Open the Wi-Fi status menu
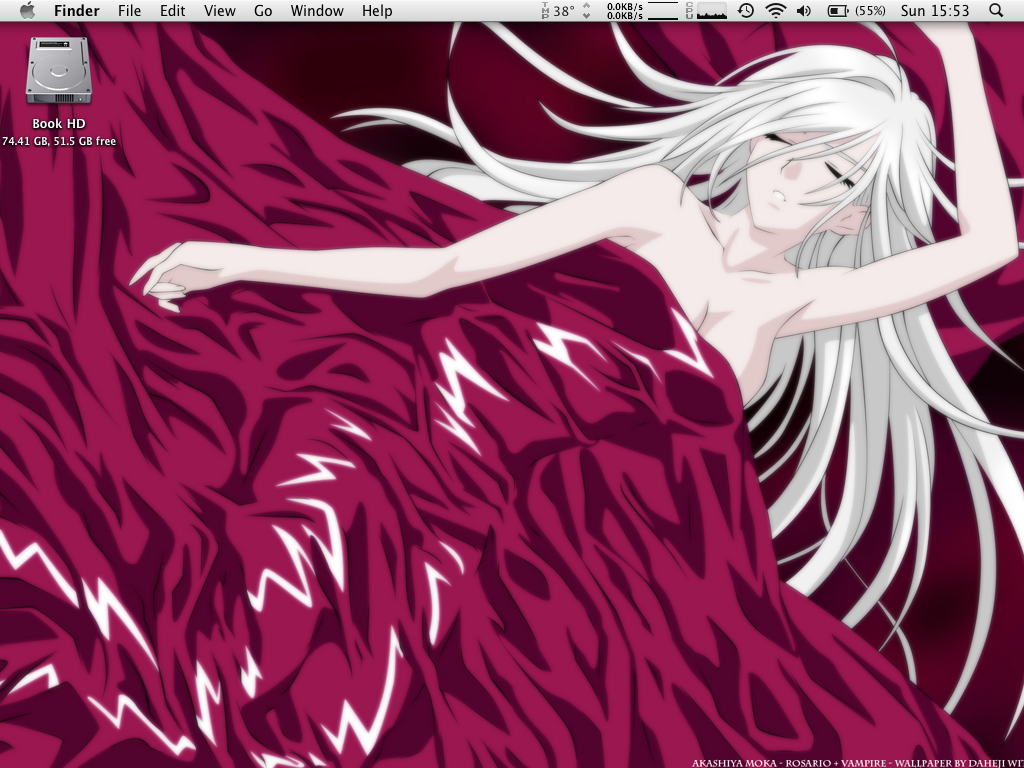 tap(775, 10)
